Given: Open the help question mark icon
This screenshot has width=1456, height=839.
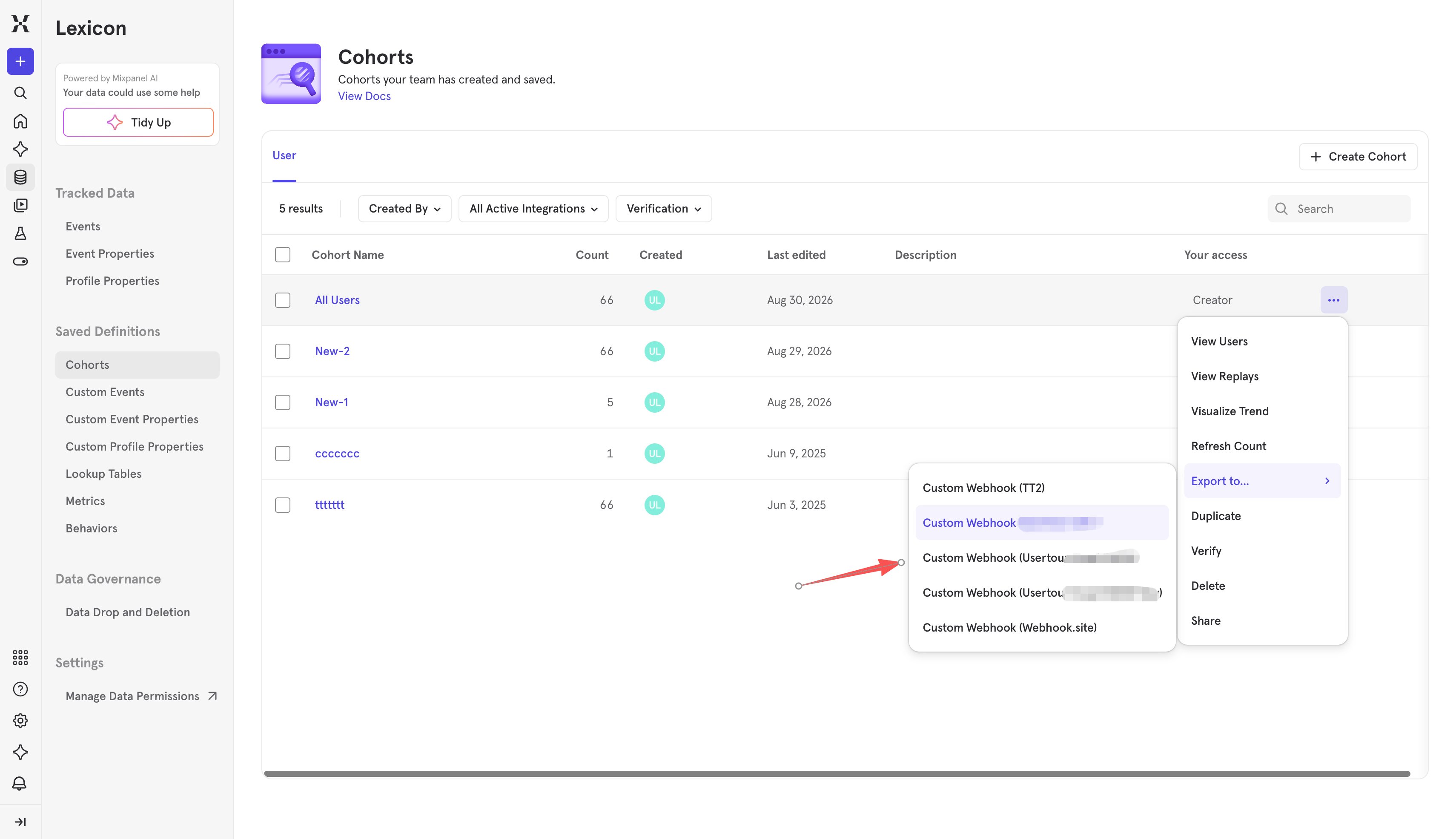Looking at the screenshot, I should click(20, 689).
